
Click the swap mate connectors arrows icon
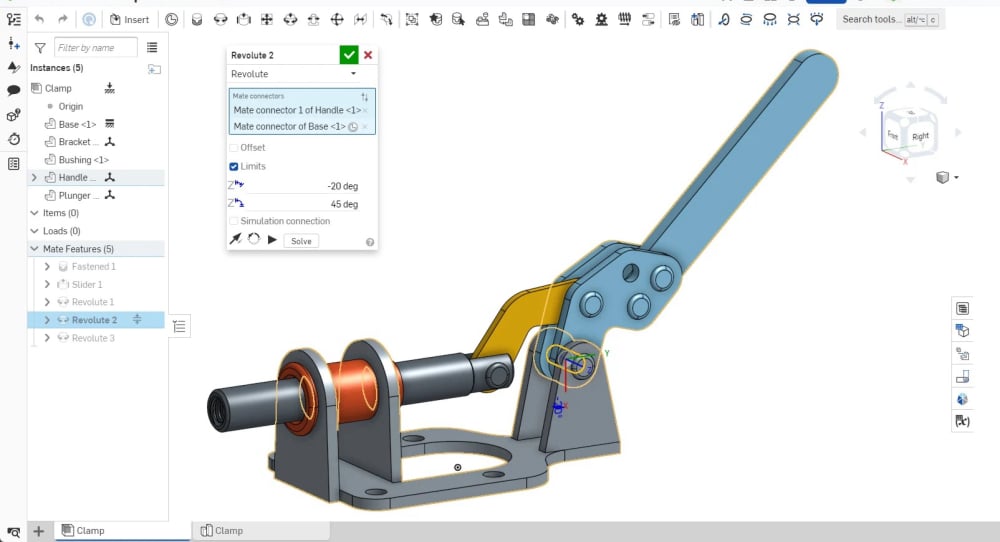coord(364,97)
